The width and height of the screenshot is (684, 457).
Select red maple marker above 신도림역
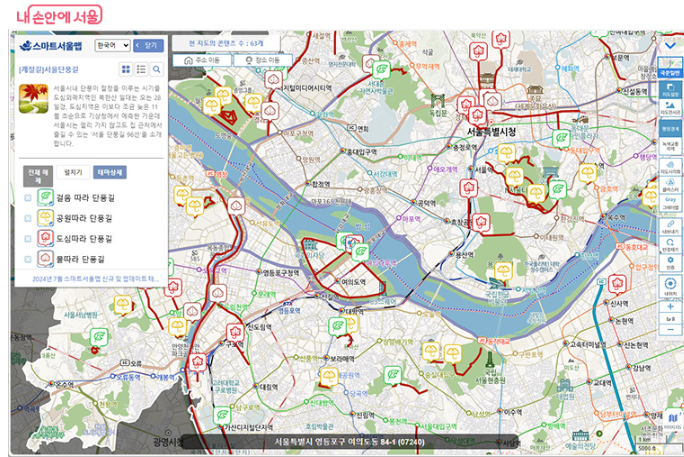(x=235, y=333)
